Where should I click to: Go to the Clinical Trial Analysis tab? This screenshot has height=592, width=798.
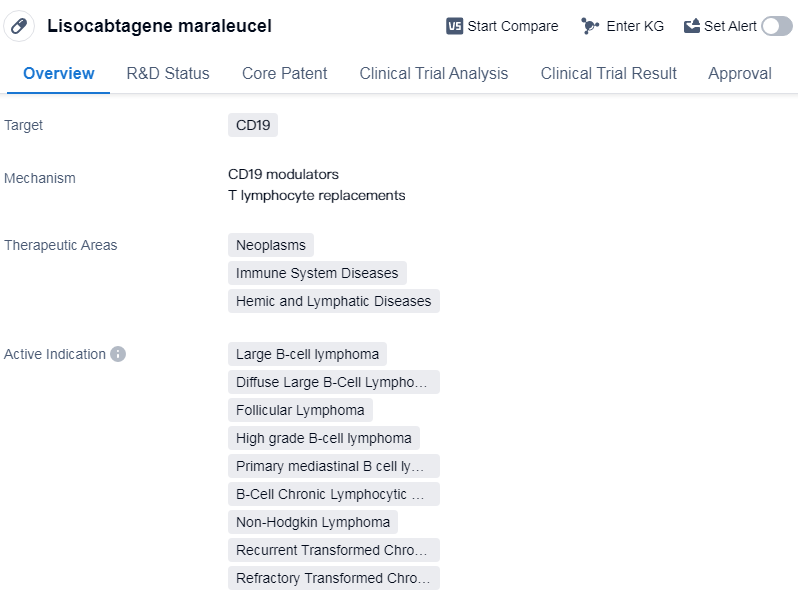433,73
